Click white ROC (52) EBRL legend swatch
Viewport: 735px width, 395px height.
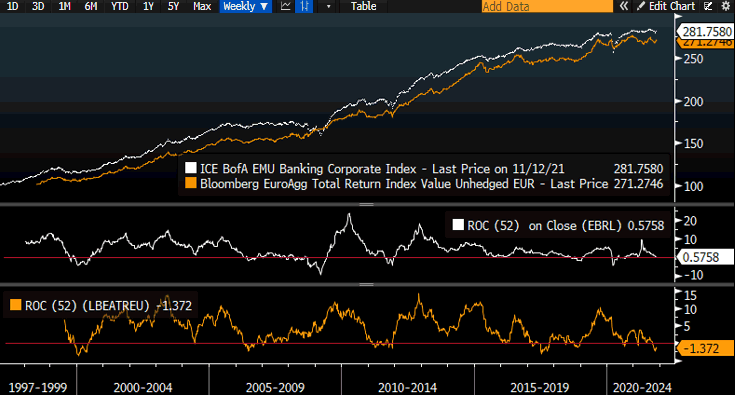pos(458,225)
